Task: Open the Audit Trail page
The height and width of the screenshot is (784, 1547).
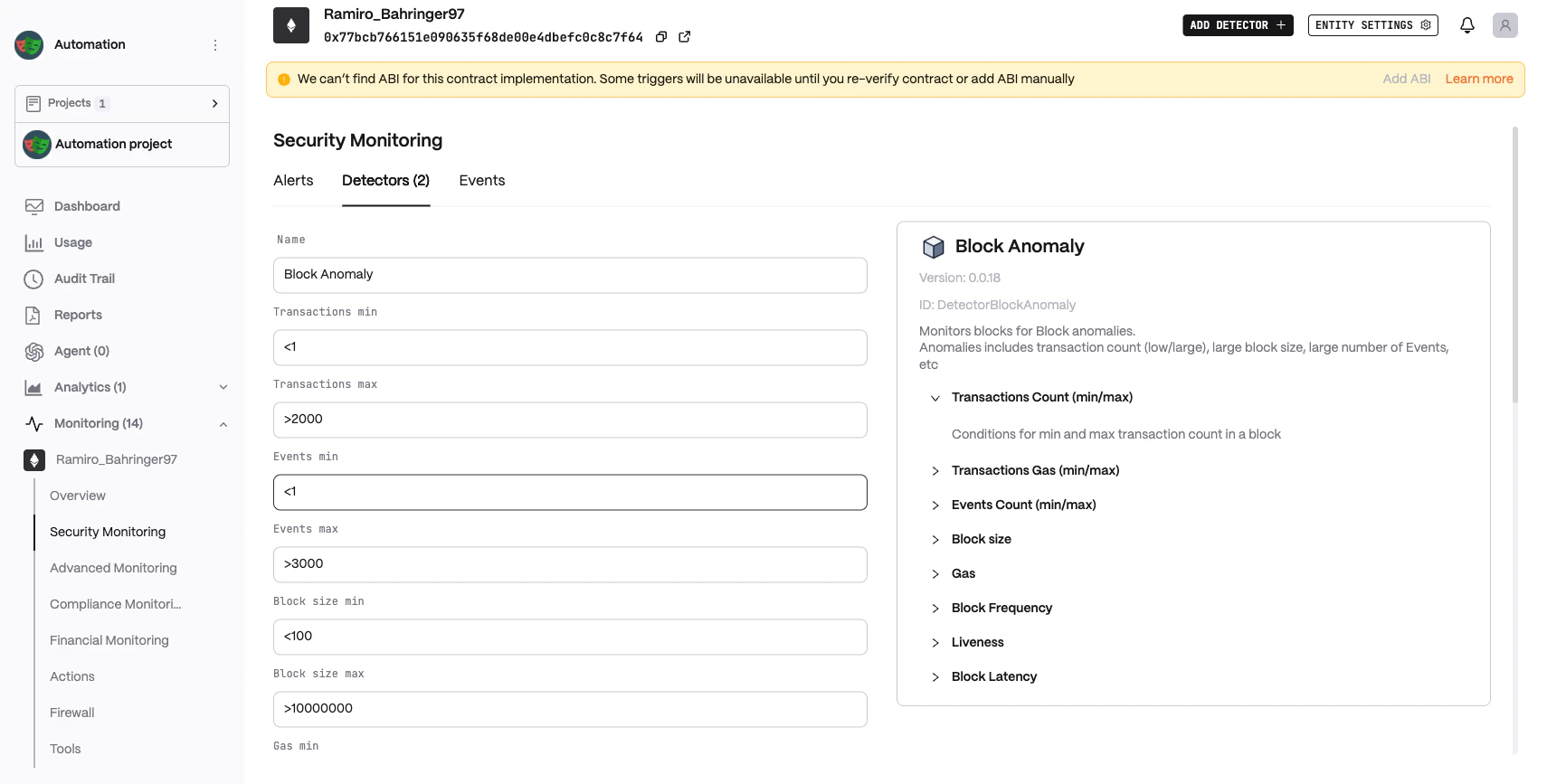Action: tap(84, 279)
